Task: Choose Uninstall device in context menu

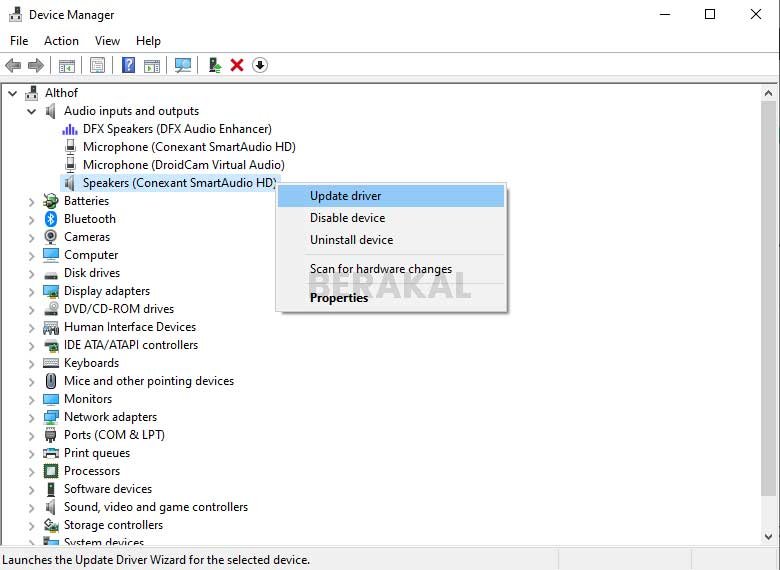Action: point(391,240)
